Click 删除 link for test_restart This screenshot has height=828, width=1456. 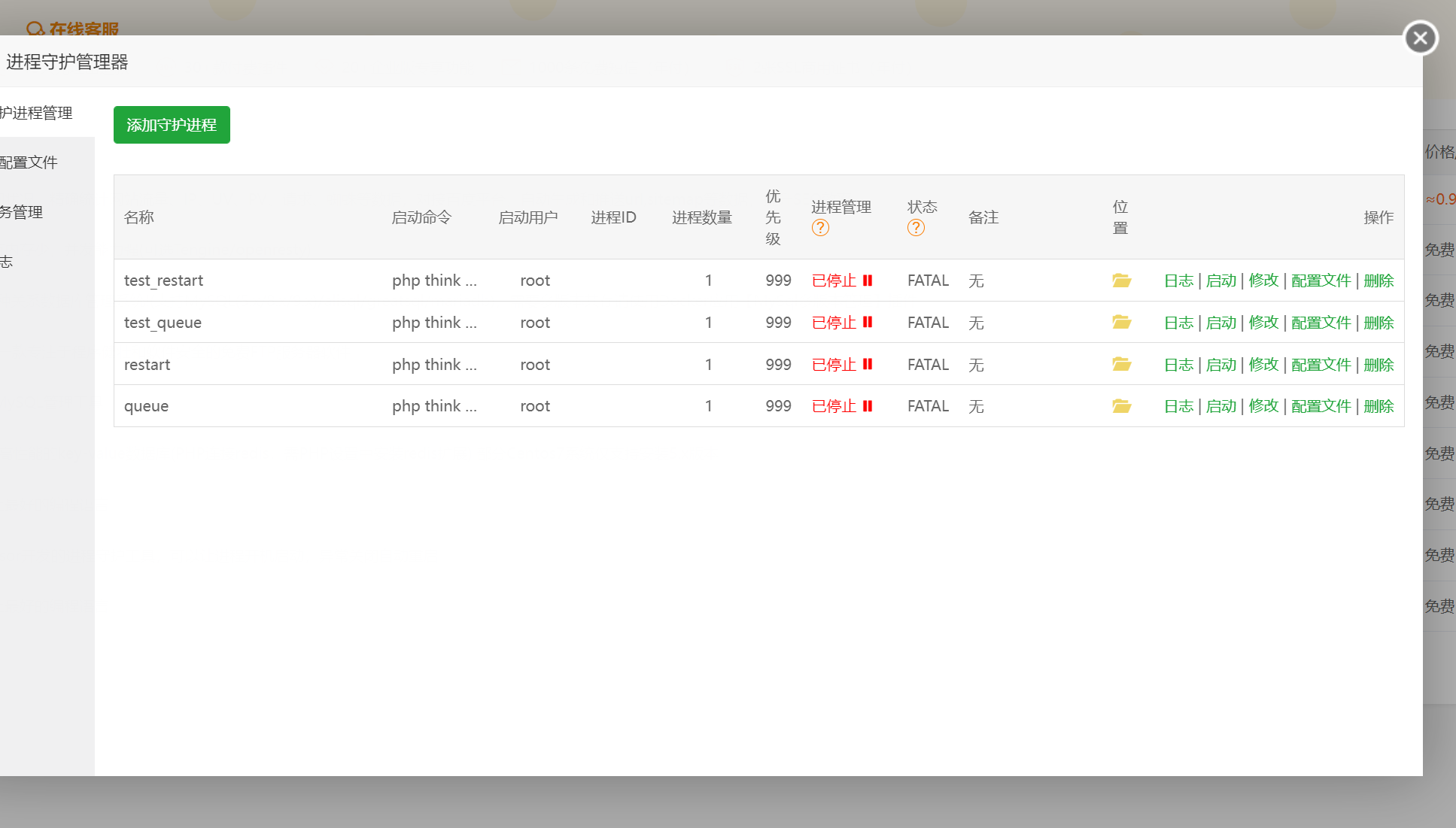point(1378,281)
